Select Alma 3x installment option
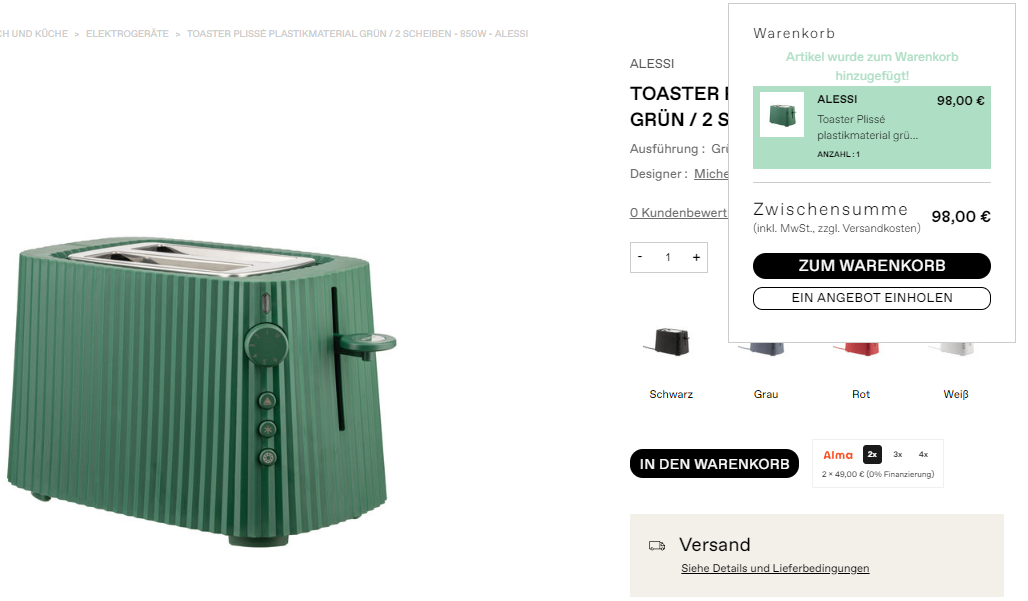The image size is (1028, 601). click(898, 454)
